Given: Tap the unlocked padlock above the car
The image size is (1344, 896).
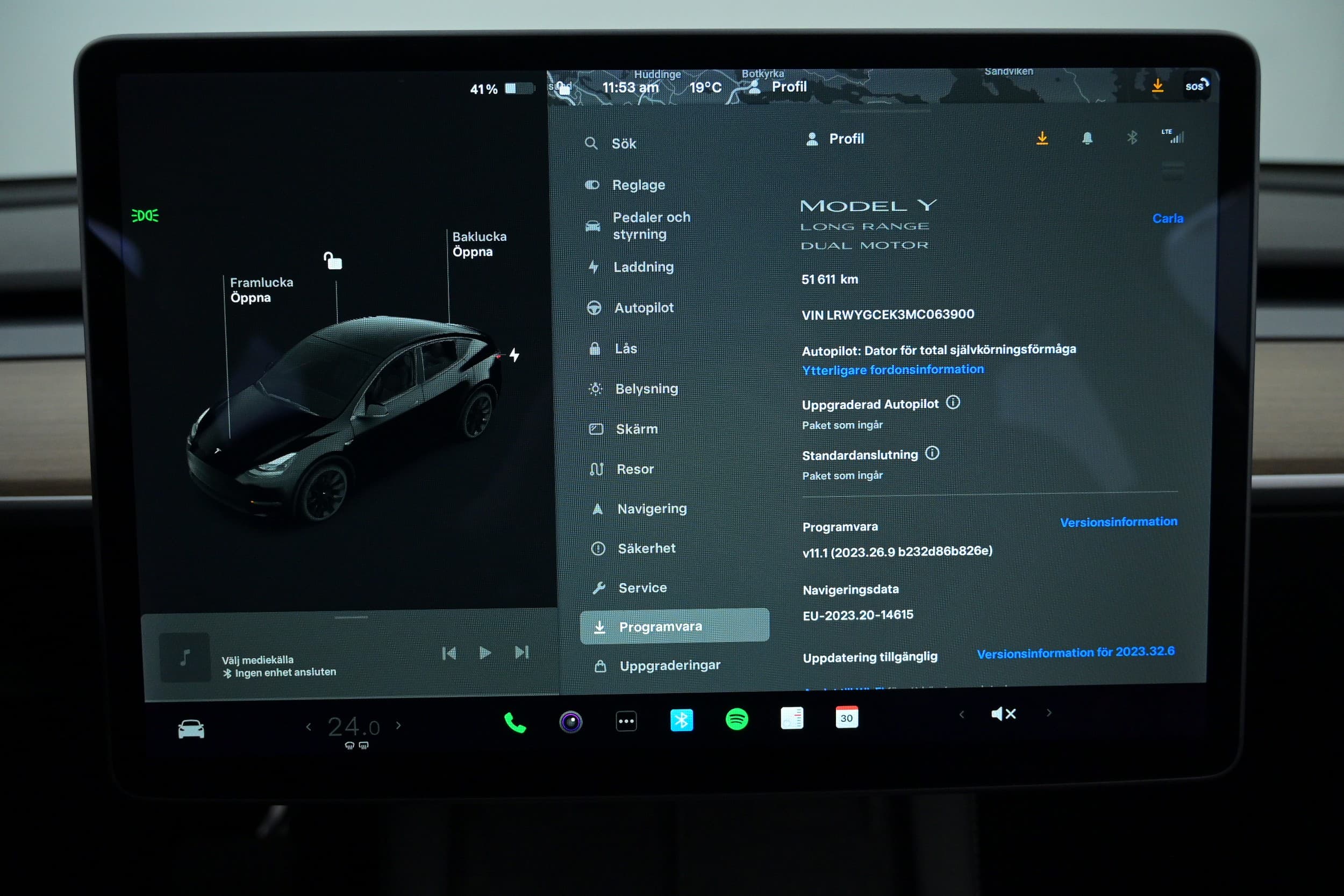Looking at the screenshot, I should pos(333,261).
